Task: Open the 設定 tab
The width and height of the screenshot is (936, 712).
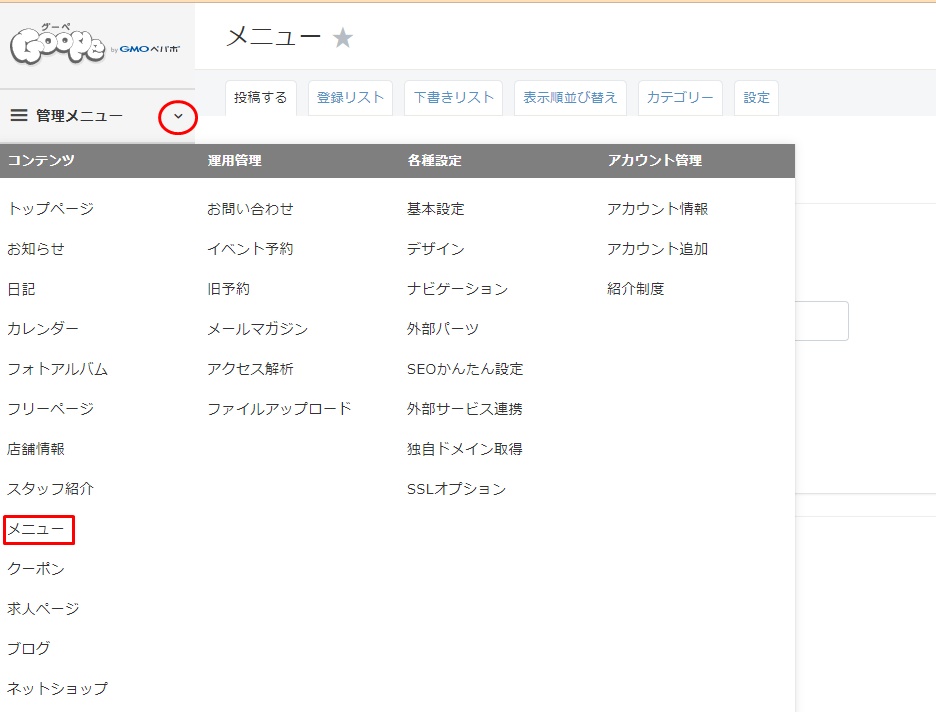Action: pos(756,97)
